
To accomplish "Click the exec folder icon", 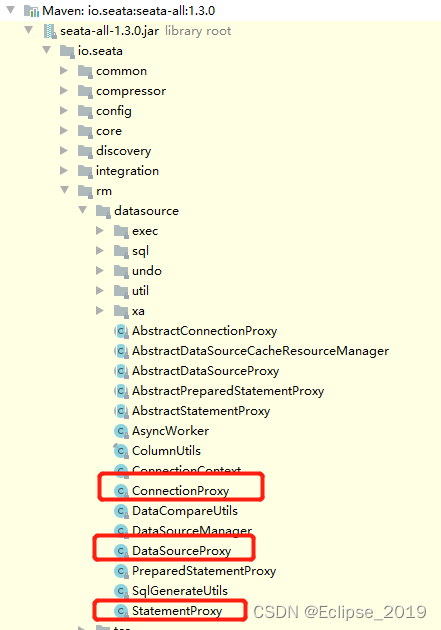I will click(x=121, y=231).
